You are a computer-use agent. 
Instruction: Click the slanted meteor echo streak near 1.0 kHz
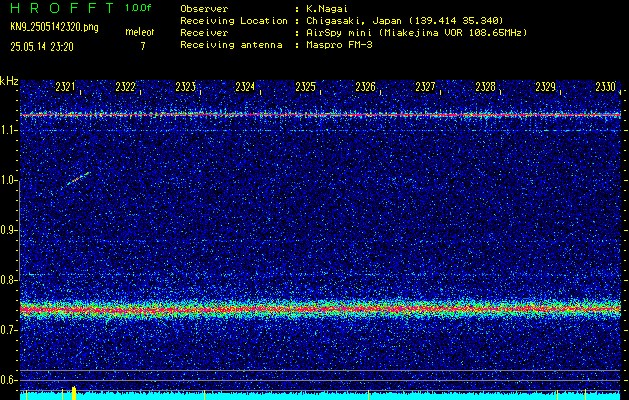click(x=78, y=179)
